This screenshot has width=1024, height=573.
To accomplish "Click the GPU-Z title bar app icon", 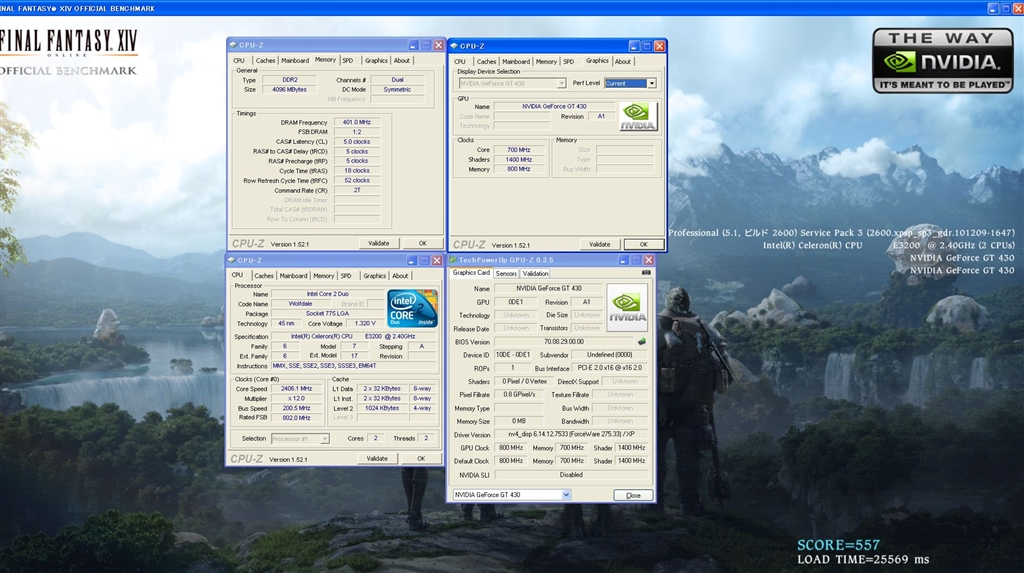I will pos(453,260).
